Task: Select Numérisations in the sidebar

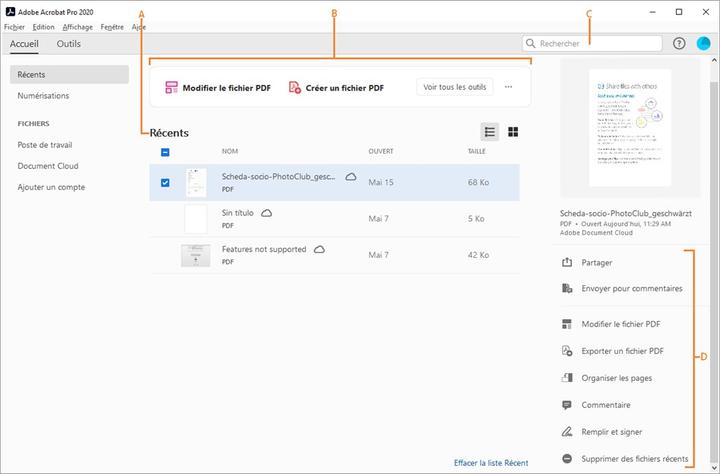Action: [43, 96]
